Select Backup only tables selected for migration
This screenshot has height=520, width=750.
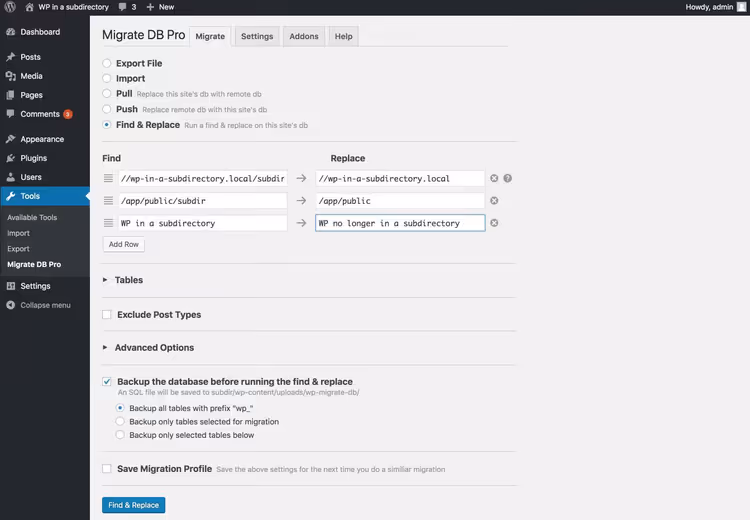(x=120, y=421)
